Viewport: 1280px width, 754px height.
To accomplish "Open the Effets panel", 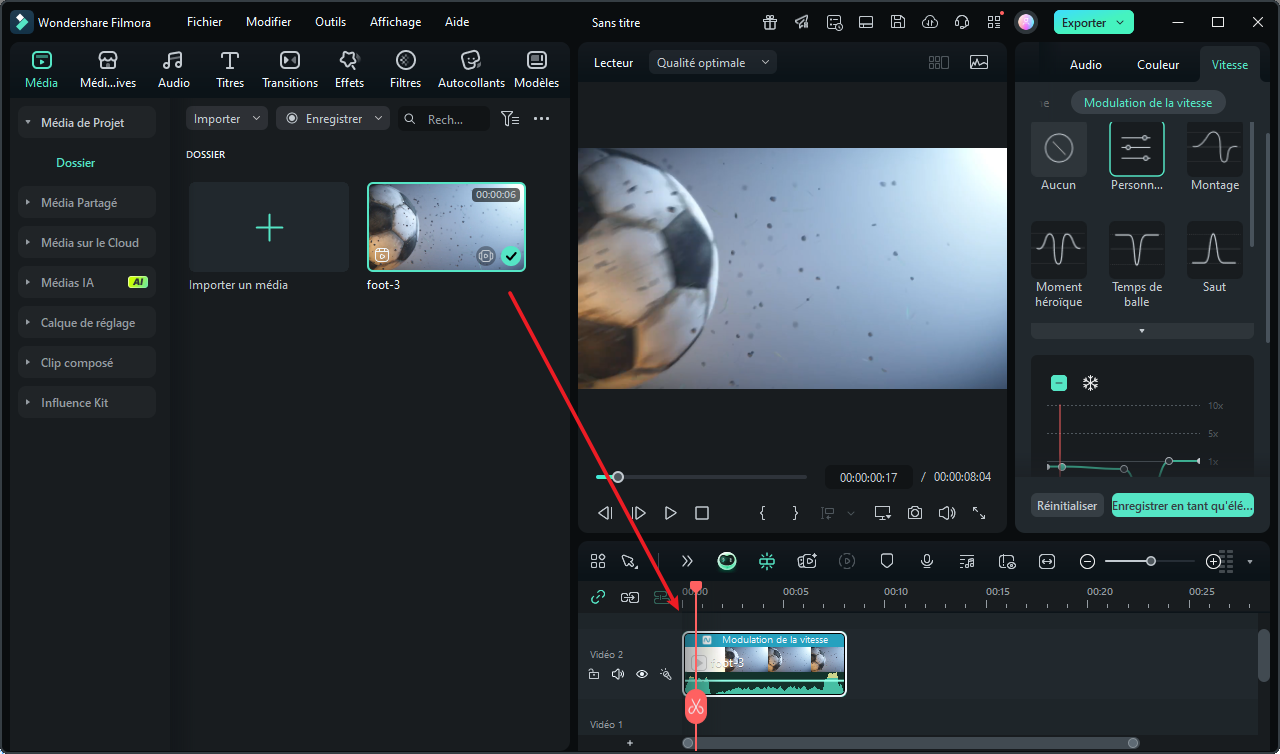I will pyautogui.click(x=349, y=70).
